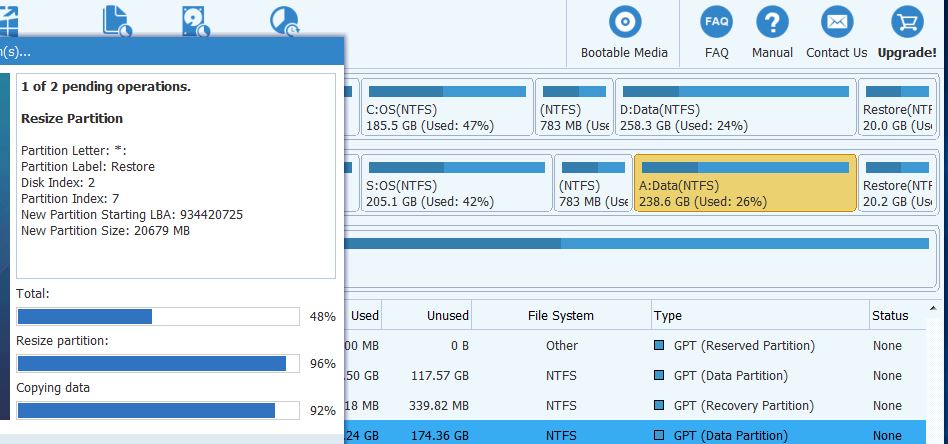
Task: Click 'GPT (Reserved Partition)' type text
Action: pyautogui.click(x=744, y=345)
